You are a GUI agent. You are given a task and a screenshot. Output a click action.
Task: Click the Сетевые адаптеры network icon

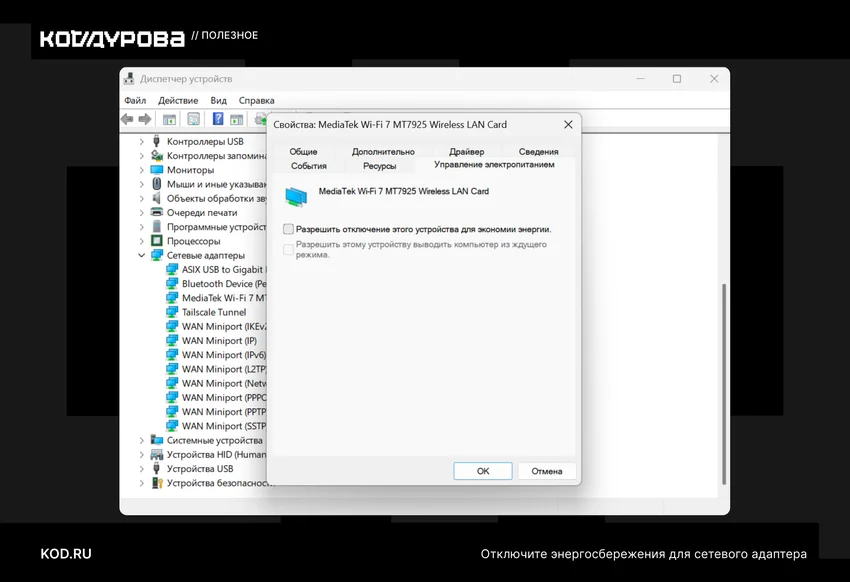(157, 255)
